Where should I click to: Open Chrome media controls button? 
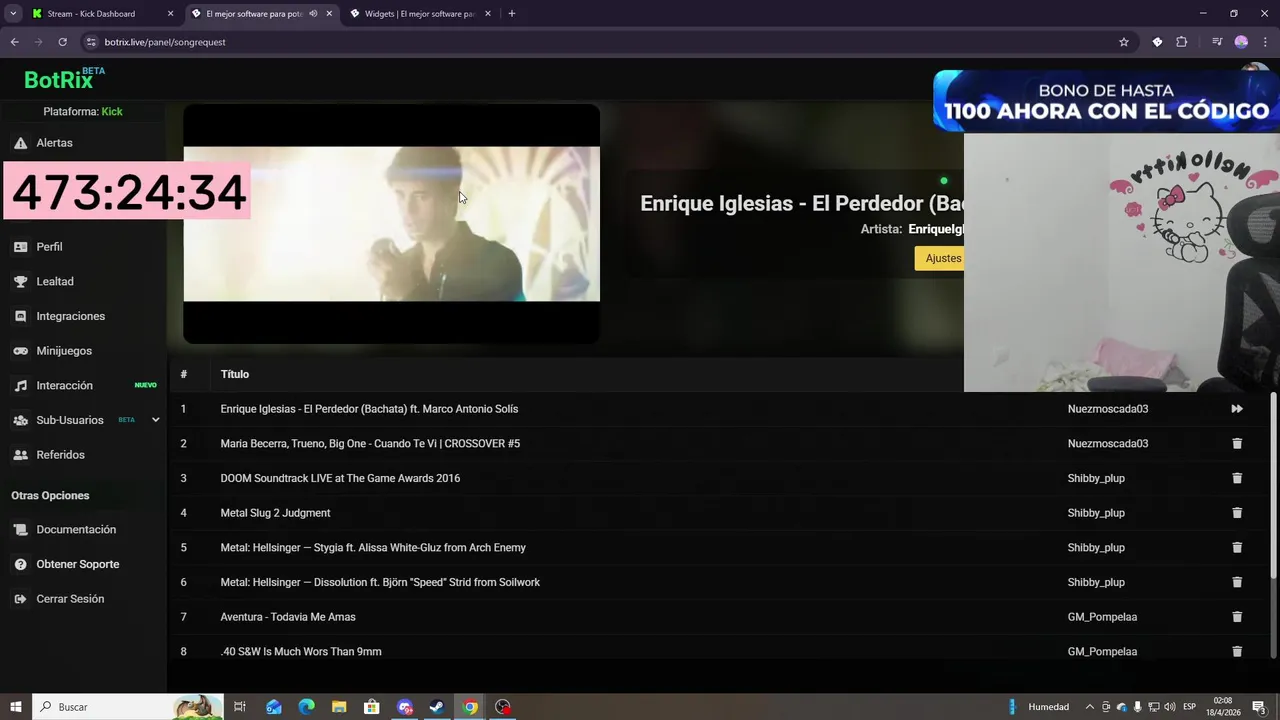click(x=1217, y=42)
